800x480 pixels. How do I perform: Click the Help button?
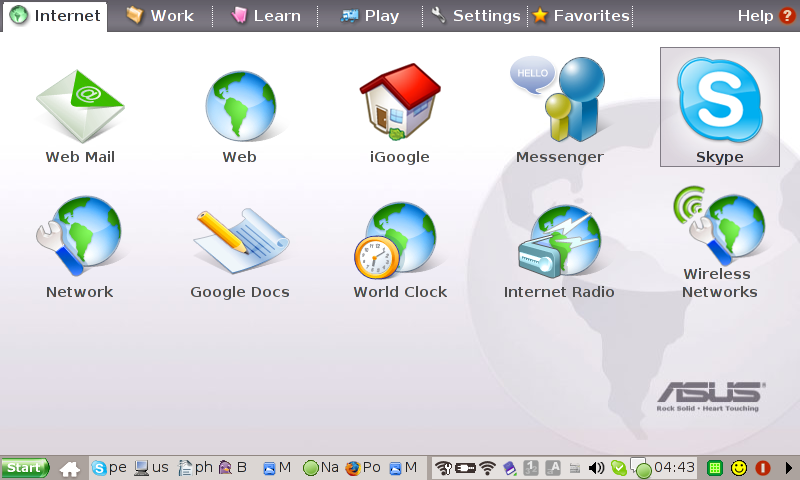[x=766, y=16]
